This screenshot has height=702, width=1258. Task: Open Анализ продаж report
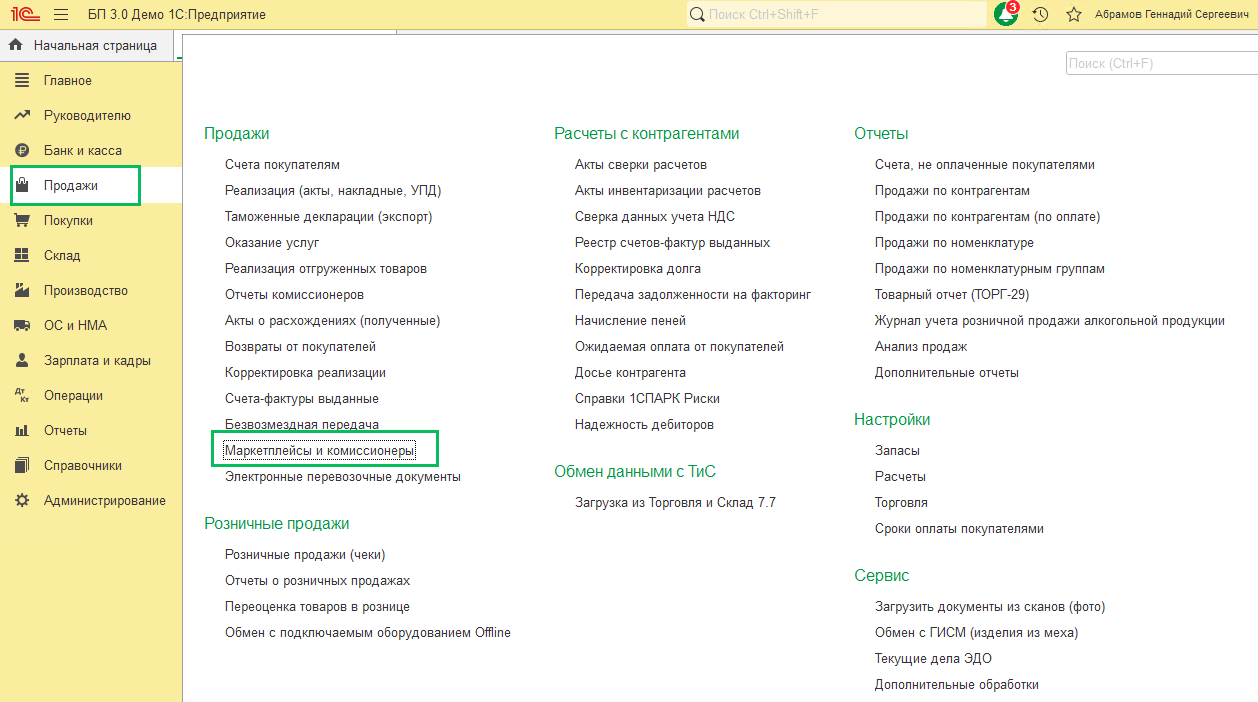tap(920, 347)
